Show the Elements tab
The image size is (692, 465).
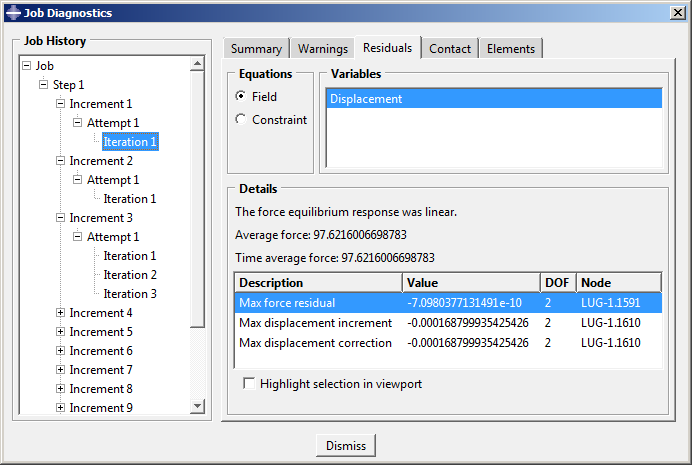(x=511, y=49)
